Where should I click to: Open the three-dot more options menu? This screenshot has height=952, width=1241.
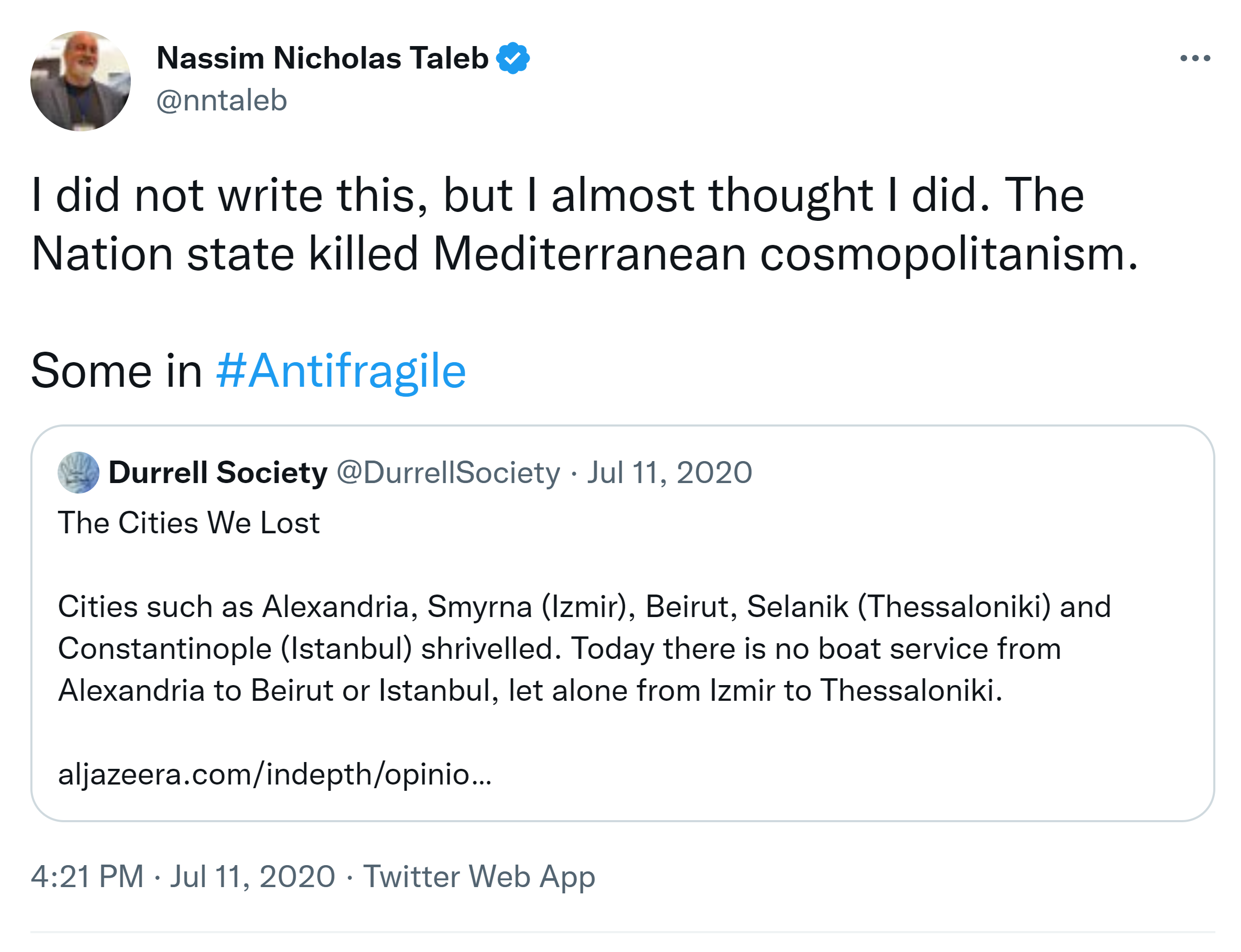pos(1194,58)
